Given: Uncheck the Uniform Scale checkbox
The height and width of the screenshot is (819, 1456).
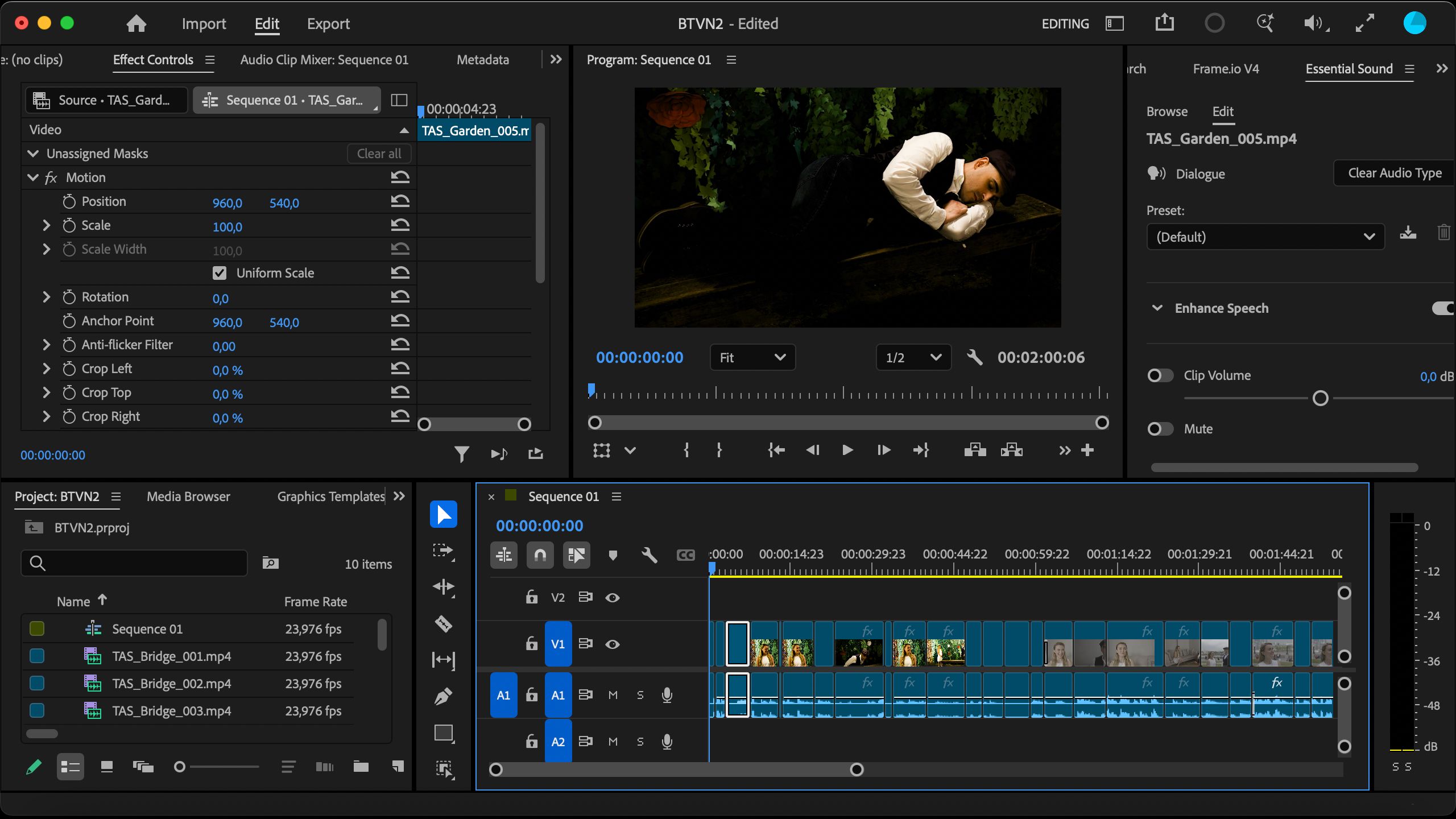Looking at the screenshot, I should 220,273.
